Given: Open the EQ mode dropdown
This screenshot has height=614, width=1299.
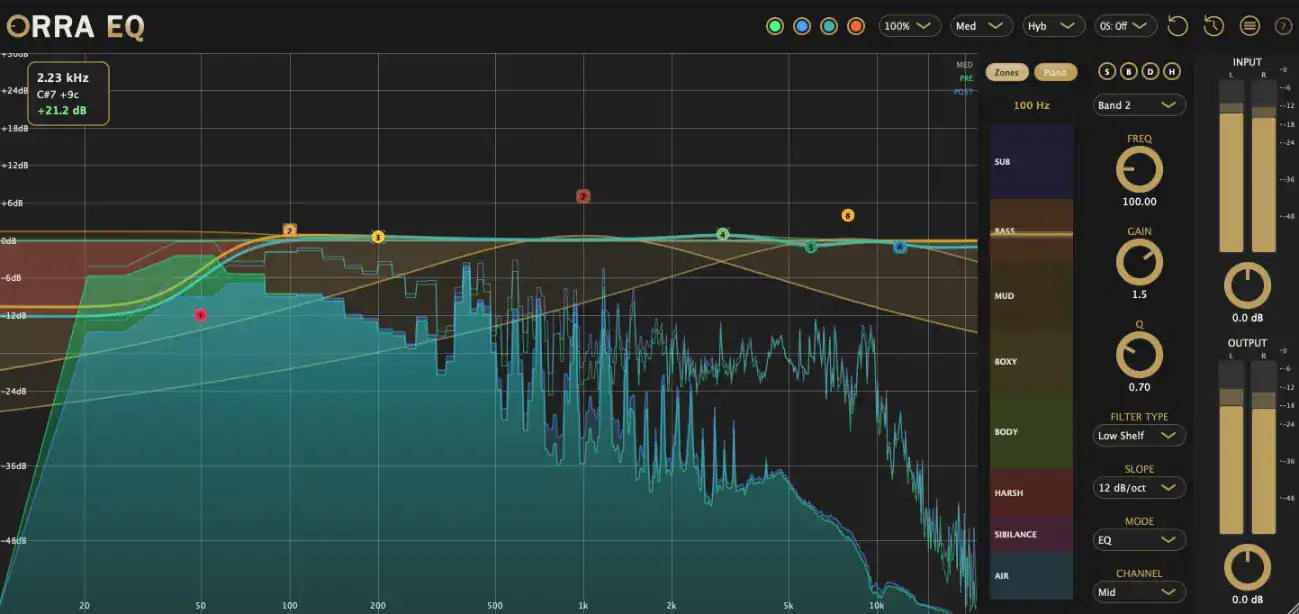Looking at the screenshot, I should coord(1139,540).
